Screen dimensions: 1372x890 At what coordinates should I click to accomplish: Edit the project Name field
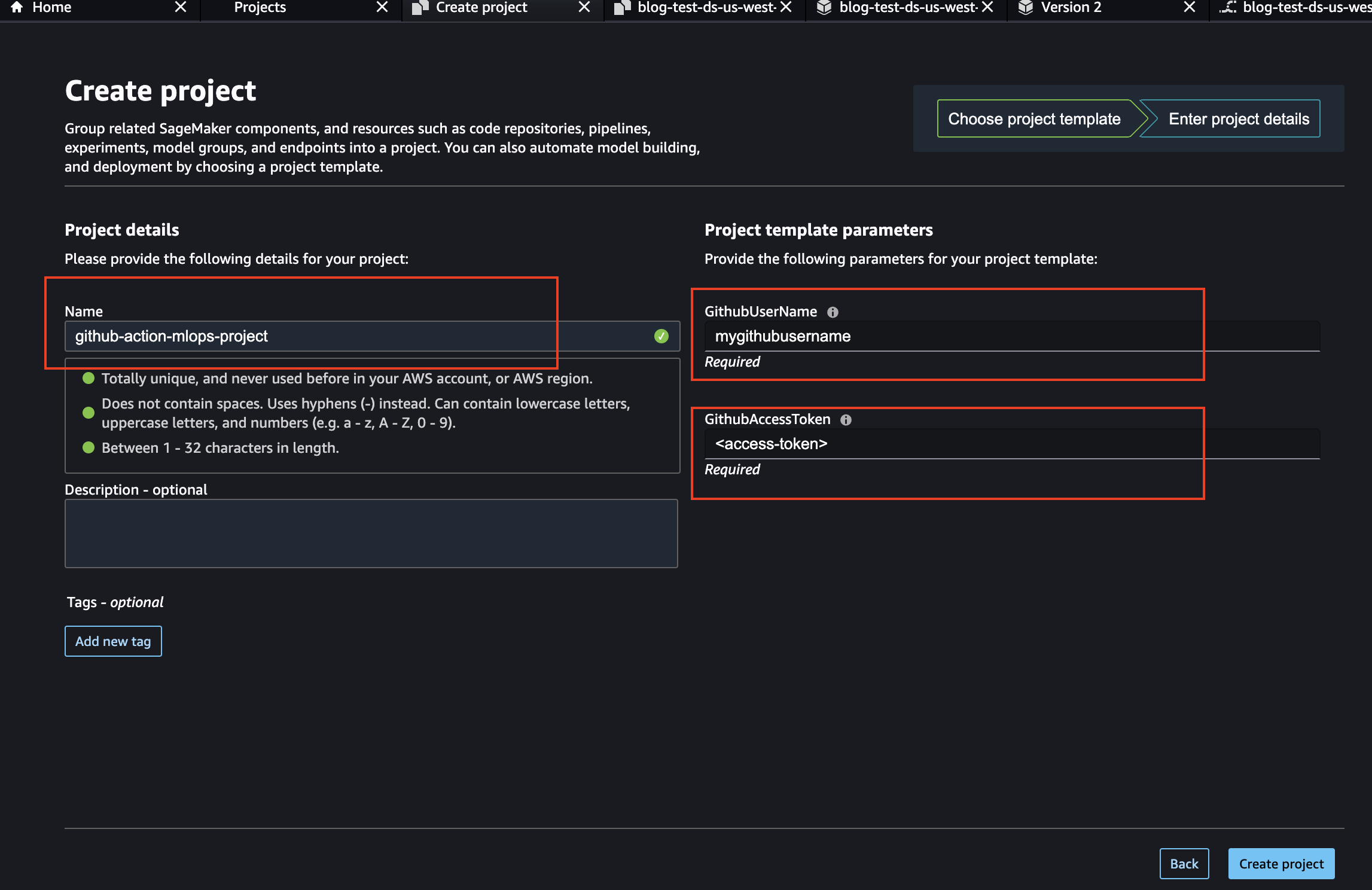(372, 336)
